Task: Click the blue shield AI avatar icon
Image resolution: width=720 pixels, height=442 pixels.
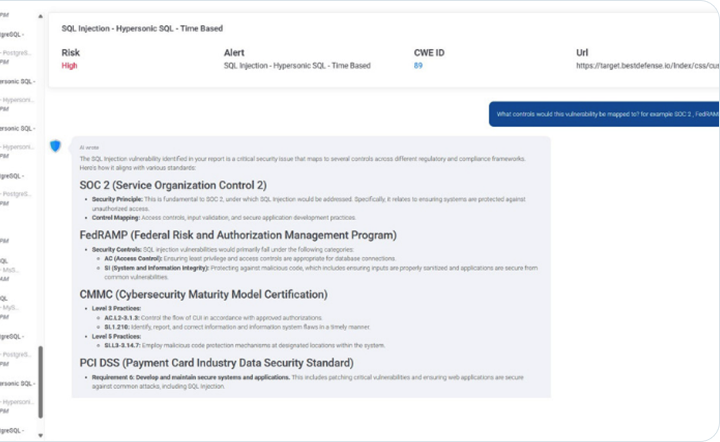Action: click(55, 146)
